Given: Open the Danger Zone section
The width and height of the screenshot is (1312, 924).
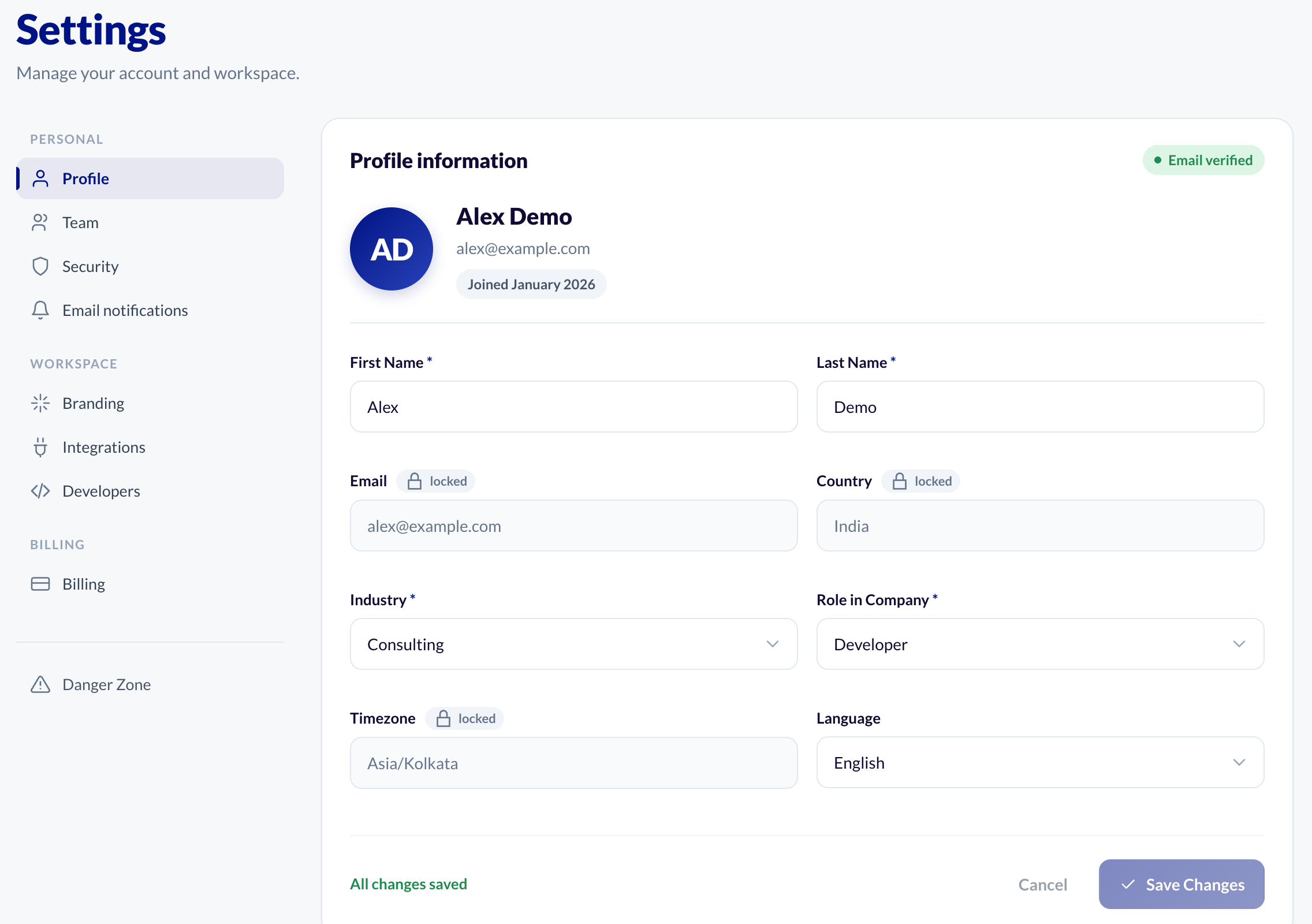Looking at the screenshot, I should tap(150, 684).
